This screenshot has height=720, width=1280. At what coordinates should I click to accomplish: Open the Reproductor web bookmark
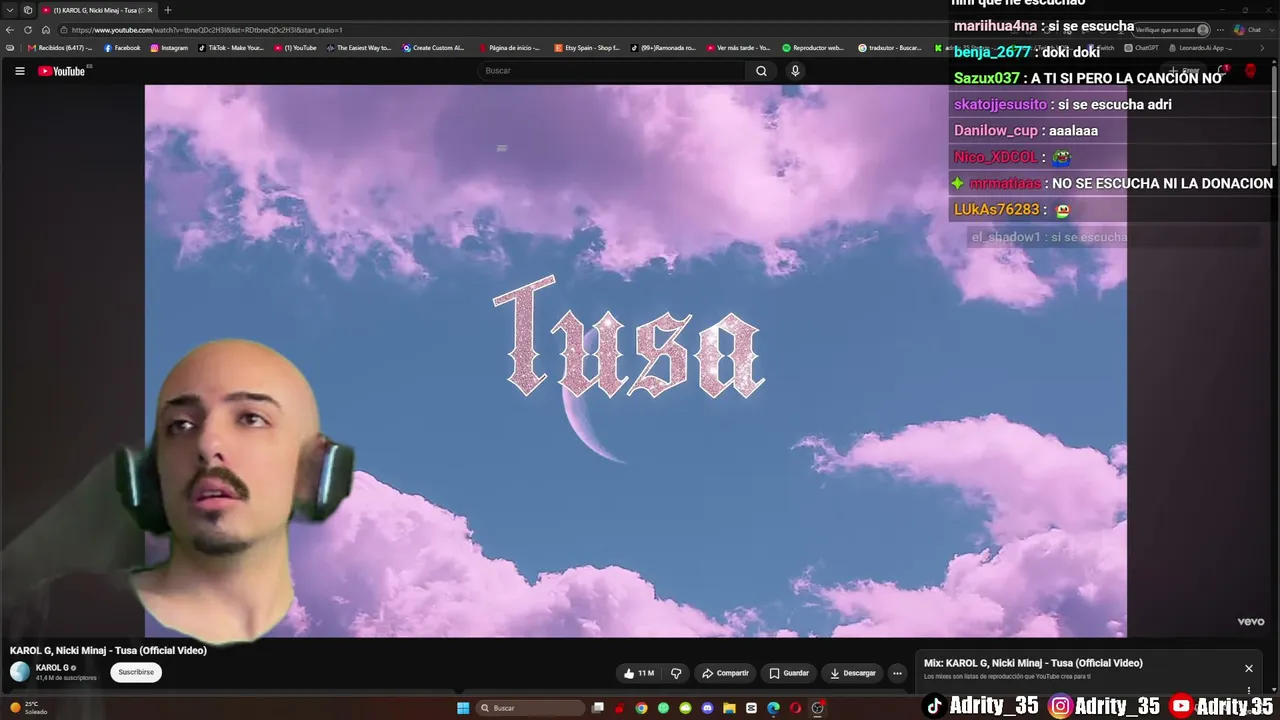(813, 48)
